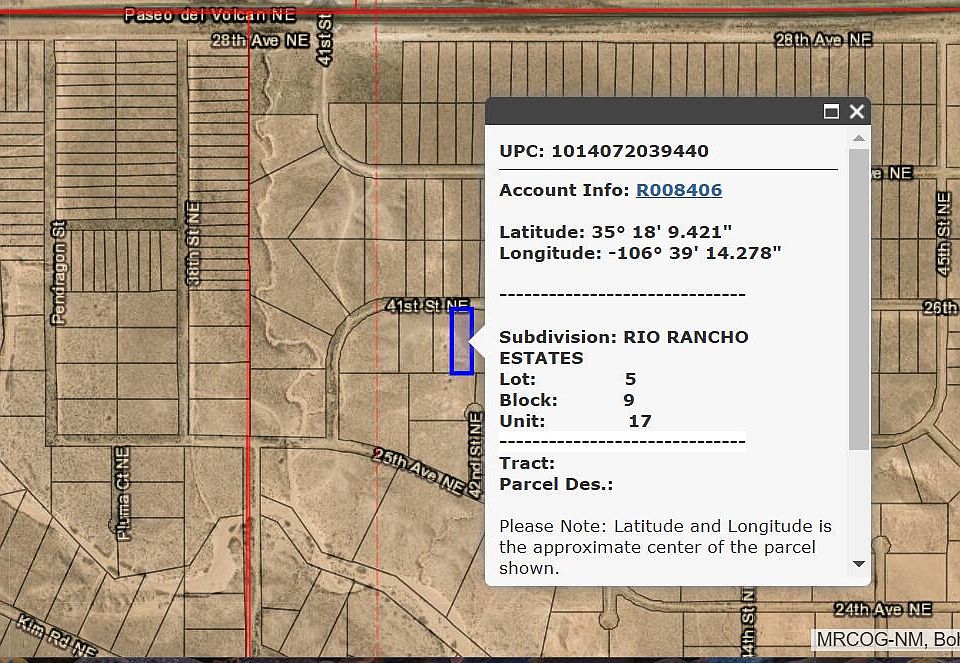960x663 pixels.
Task: Close the parcel info popup
Action: (x=857, y=111)
